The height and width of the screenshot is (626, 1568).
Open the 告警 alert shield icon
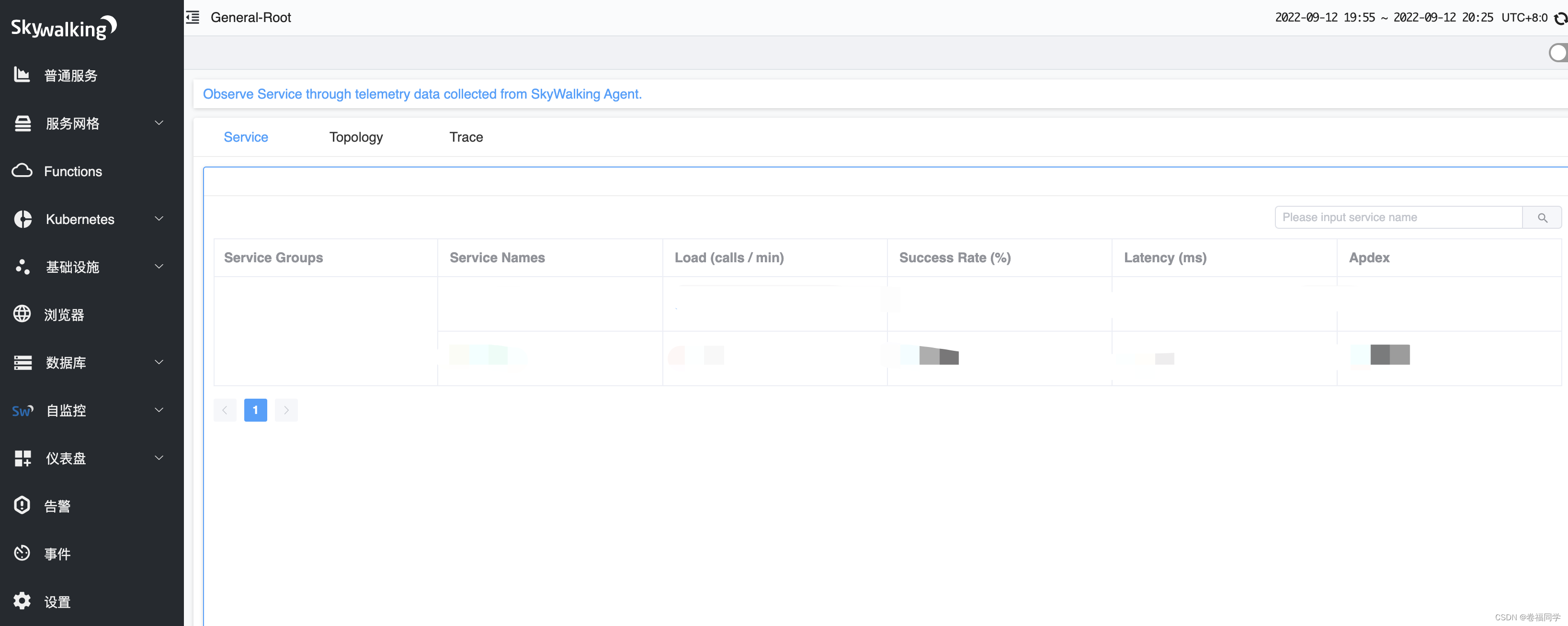click(x=22, y=505)
